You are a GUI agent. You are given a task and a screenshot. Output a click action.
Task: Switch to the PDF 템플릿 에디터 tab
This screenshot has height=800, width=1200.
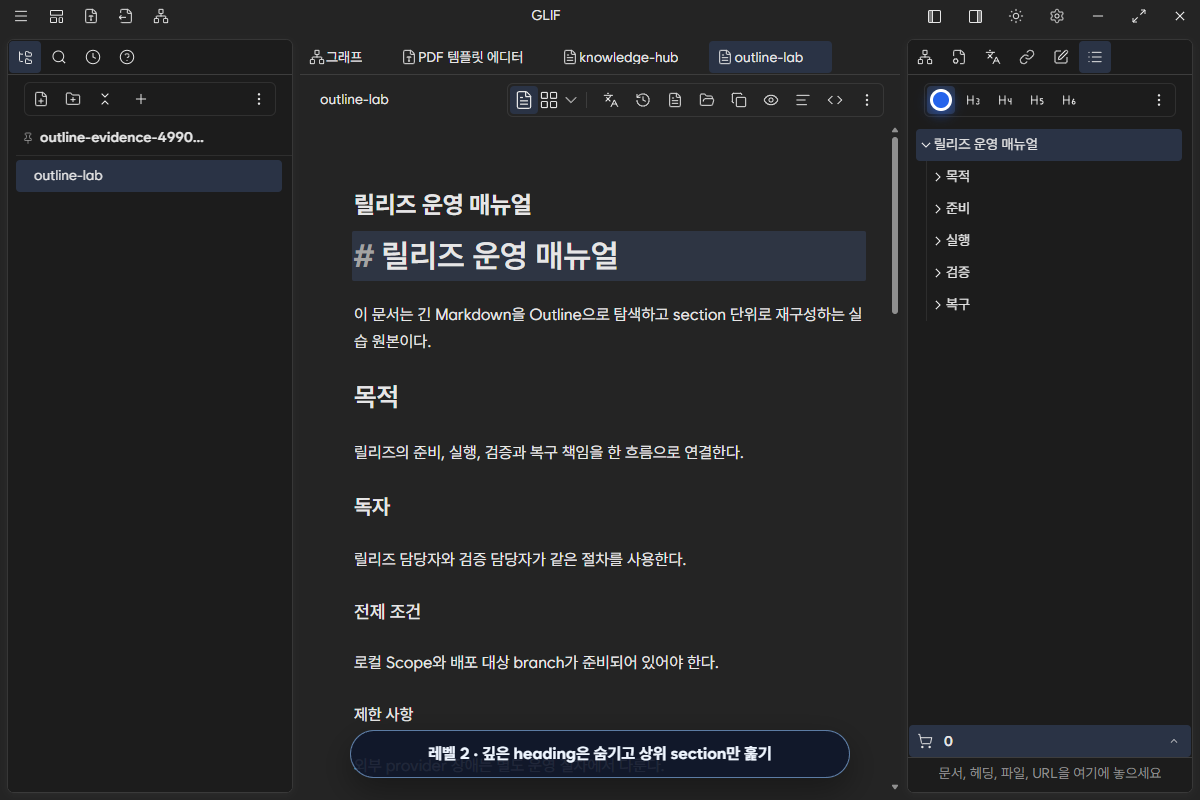462,57
